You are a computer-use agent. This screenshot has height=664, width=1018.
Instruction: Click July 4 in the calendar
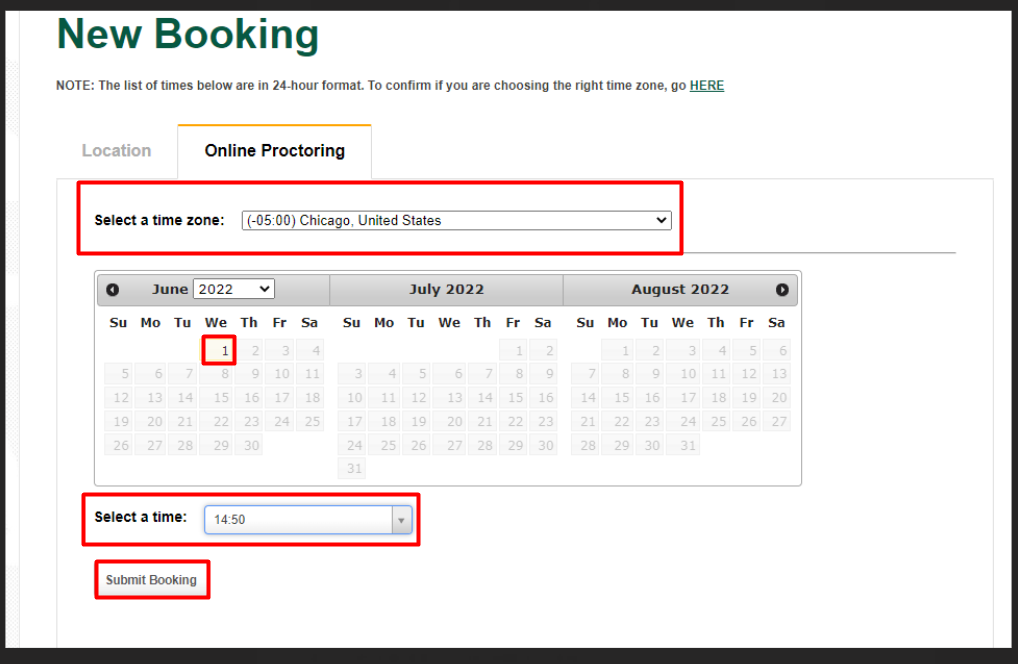[x=384, y=374]
